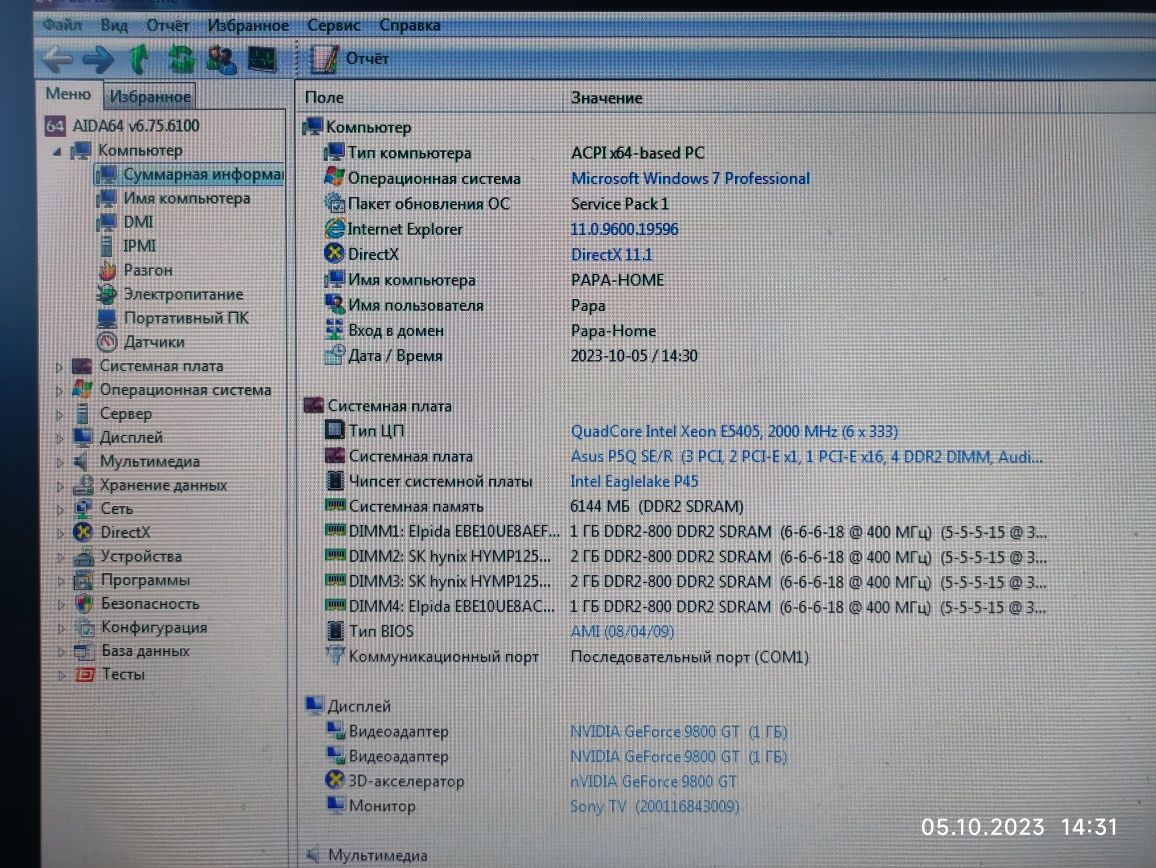Viewport: 1156px width, 868px height.
Task: Click the Значение column header
Action: pyautogui.click(x=607, y=97)
